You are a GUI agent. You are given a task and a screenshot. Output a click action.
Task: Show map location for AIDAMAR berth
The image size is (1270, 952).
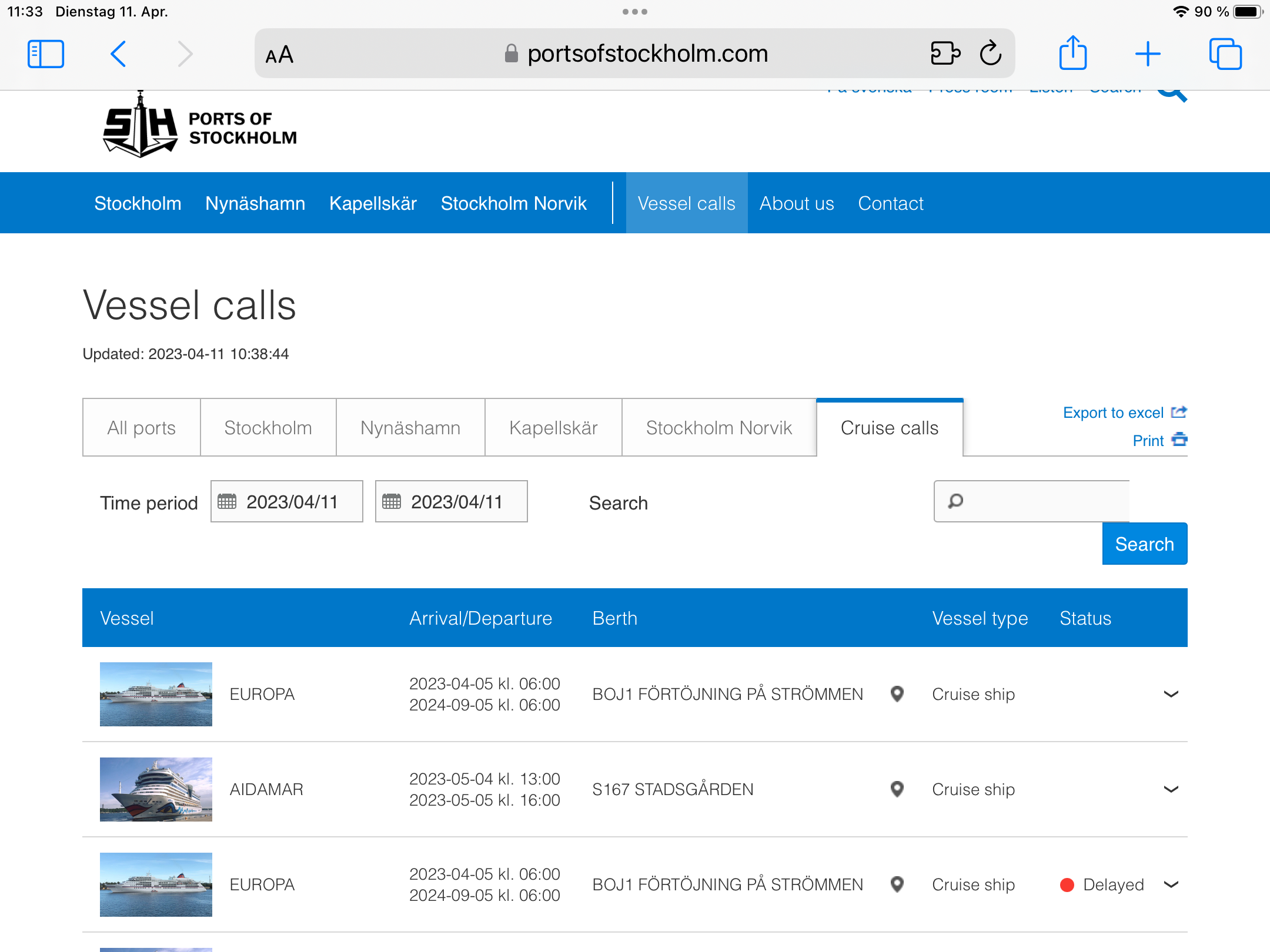click(897, 789)
